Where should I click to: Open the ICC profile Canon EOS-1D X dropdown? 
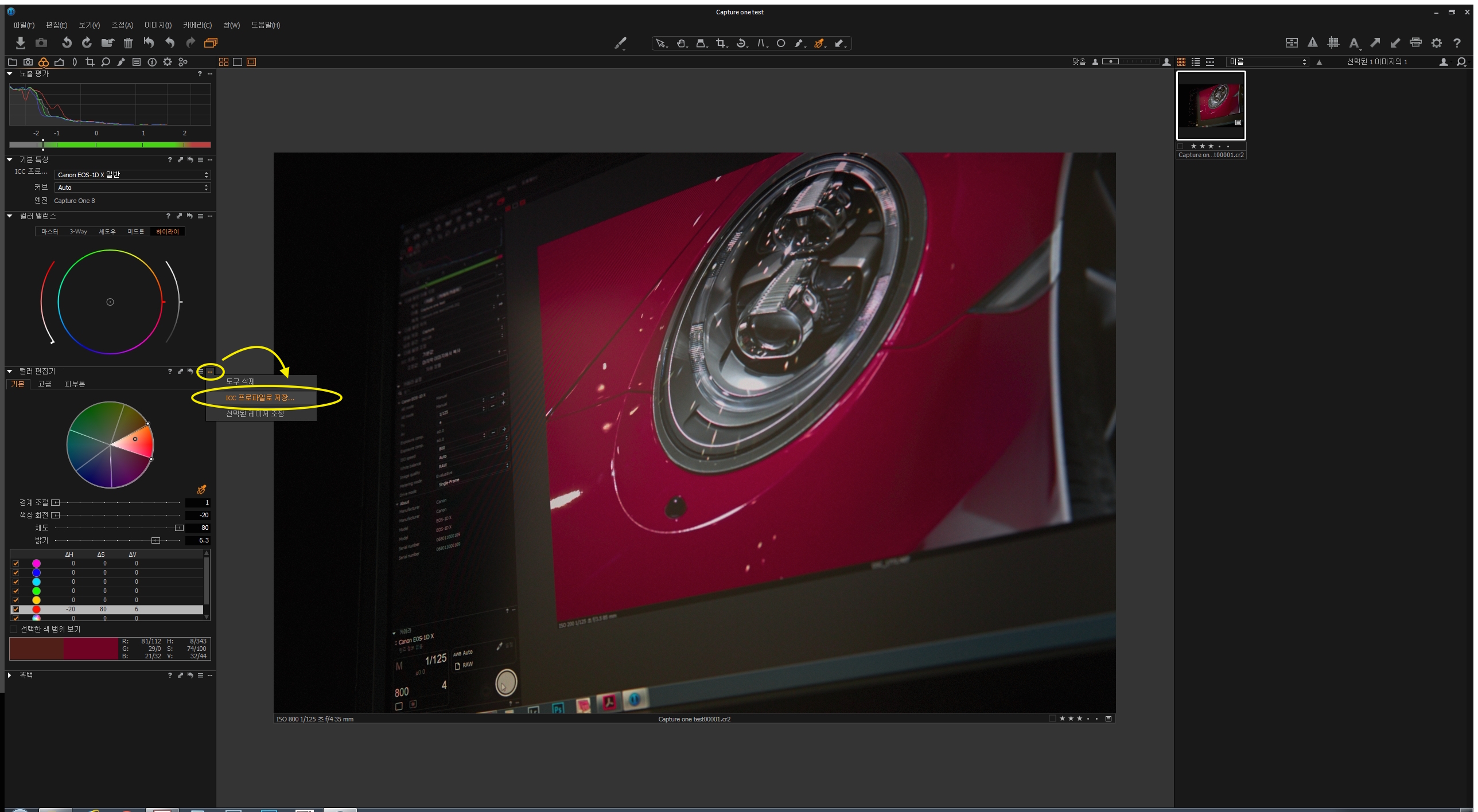tap(133, 175)
